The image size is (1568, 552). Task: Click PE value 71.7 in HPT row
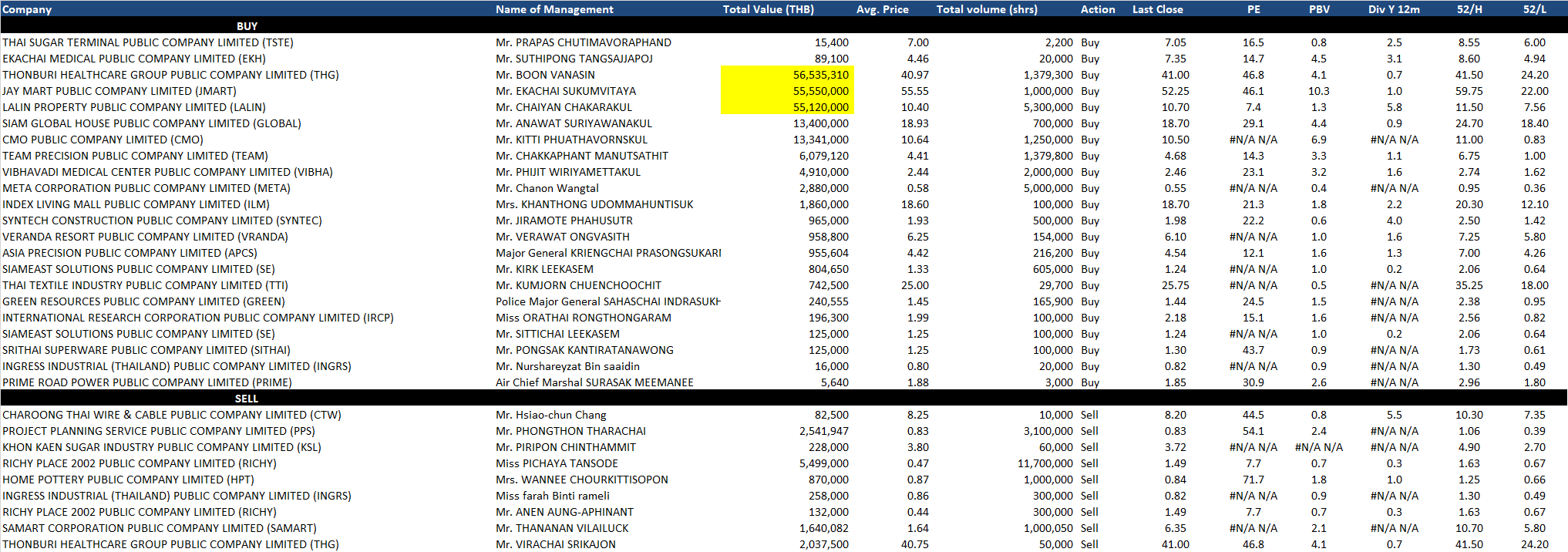(x=1253, y=480)
